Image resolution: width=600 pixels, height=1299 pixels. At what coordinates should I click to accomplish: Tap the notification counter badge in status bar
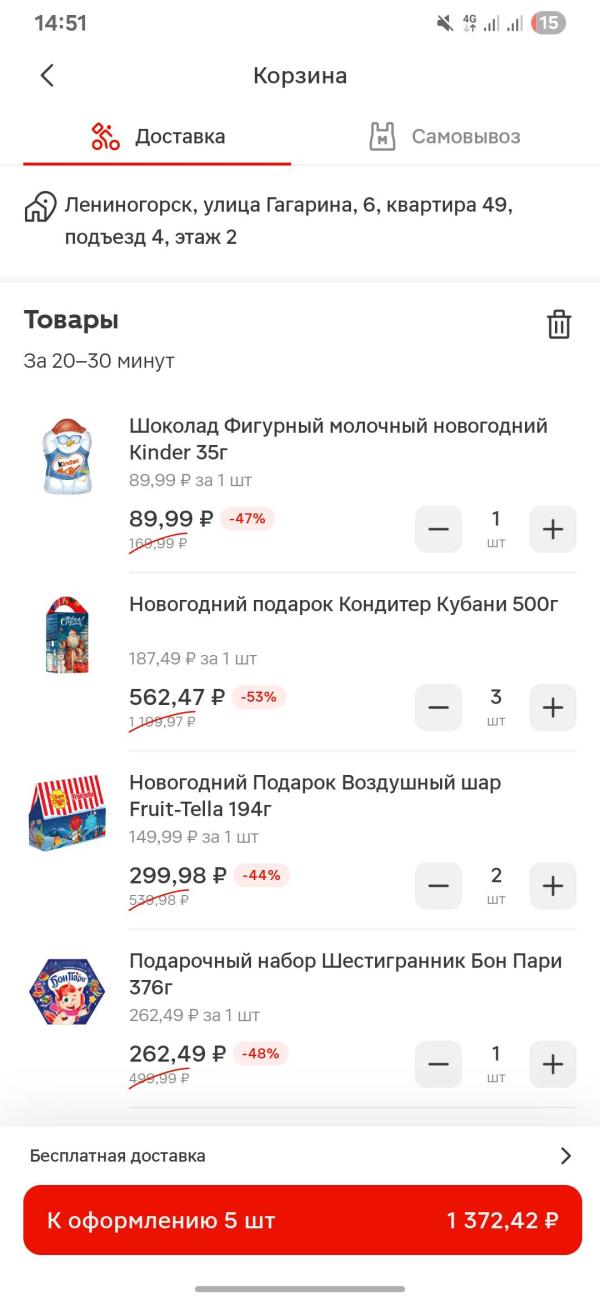(x=548, y=23)
